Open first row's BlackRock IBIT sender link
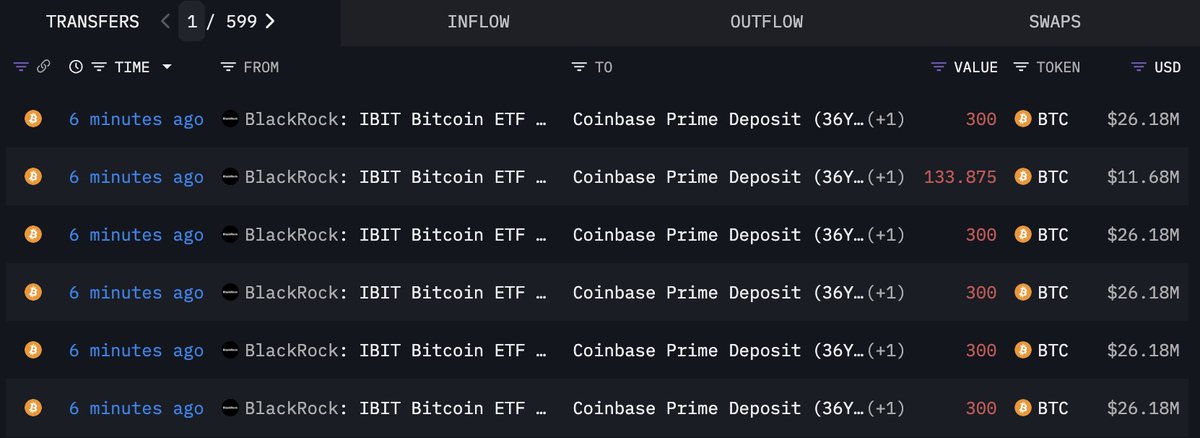Screen dimensions: 1200x438 [x=396, y=120]
